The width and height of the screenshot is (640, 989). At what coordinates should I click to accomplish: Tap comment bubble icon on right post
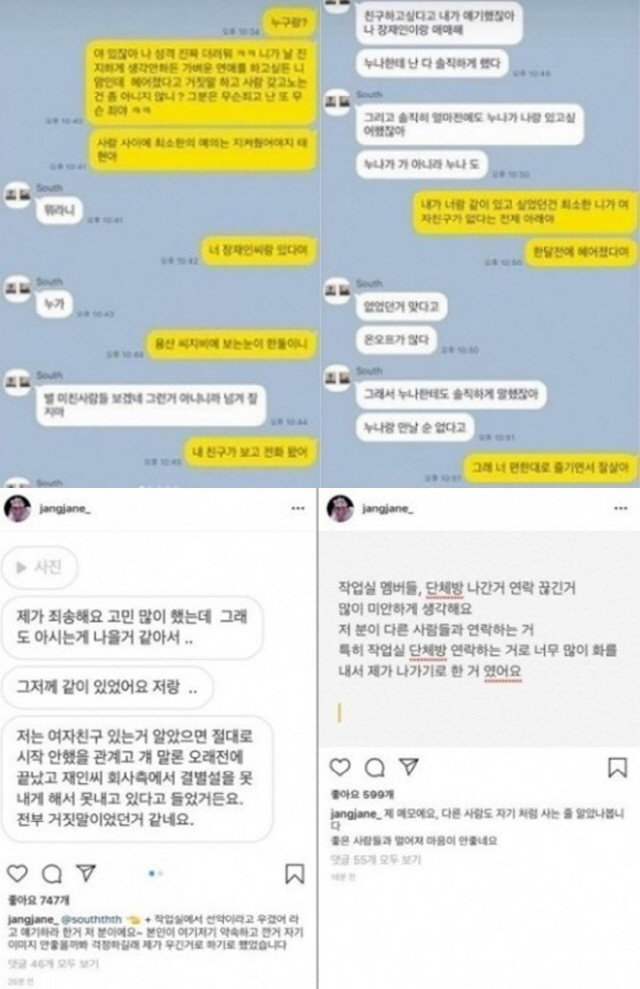pyautogui.click(x=375, y=768)
